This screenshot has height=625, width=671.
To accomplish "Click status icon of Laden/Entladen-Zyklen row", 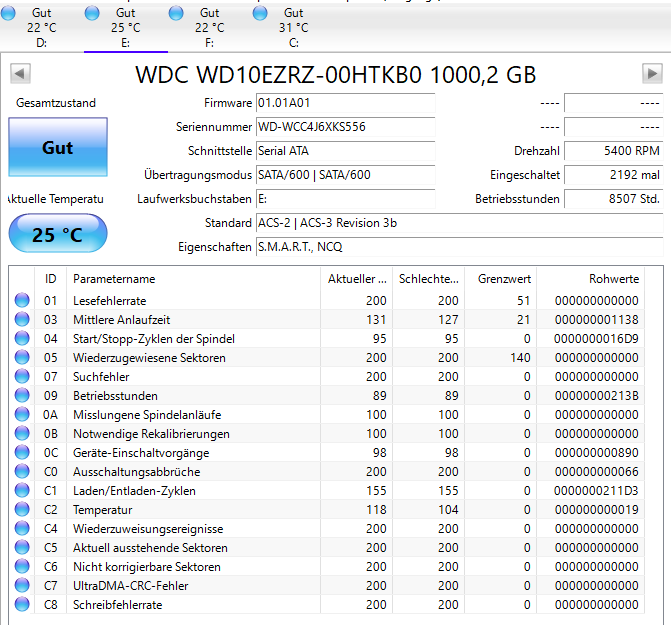I will click(22, 490).
